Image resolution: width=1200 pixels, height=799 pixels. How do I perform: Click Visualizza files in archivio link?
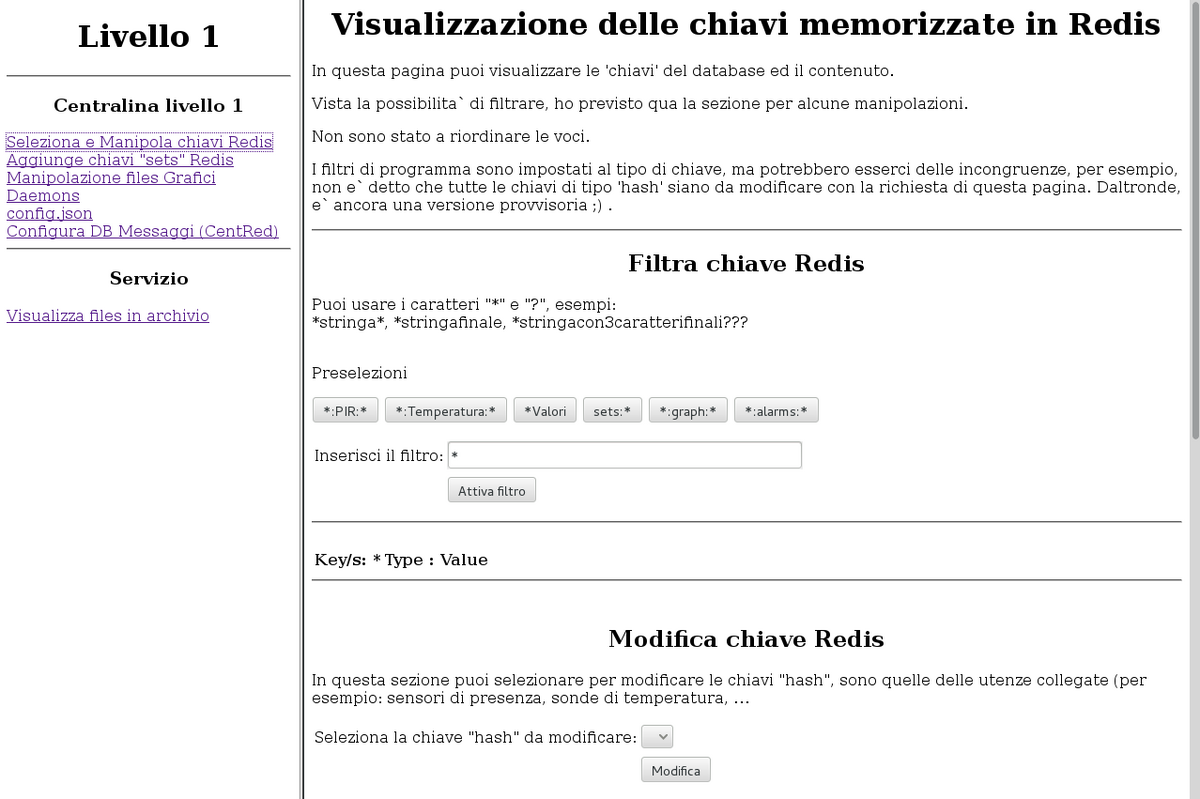click(x=108, y=316)
